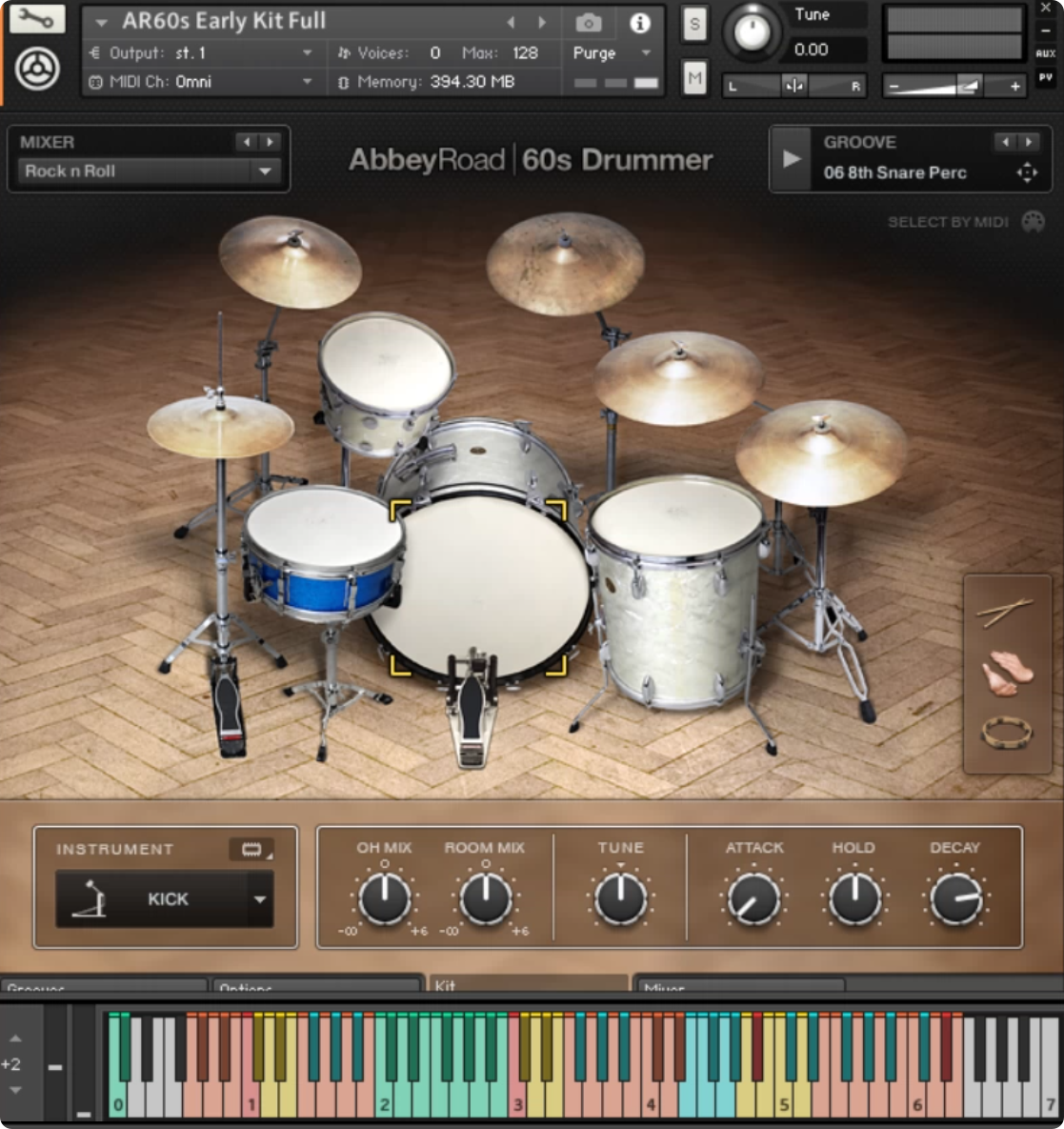Toggle the PV button

[1045, 77]
